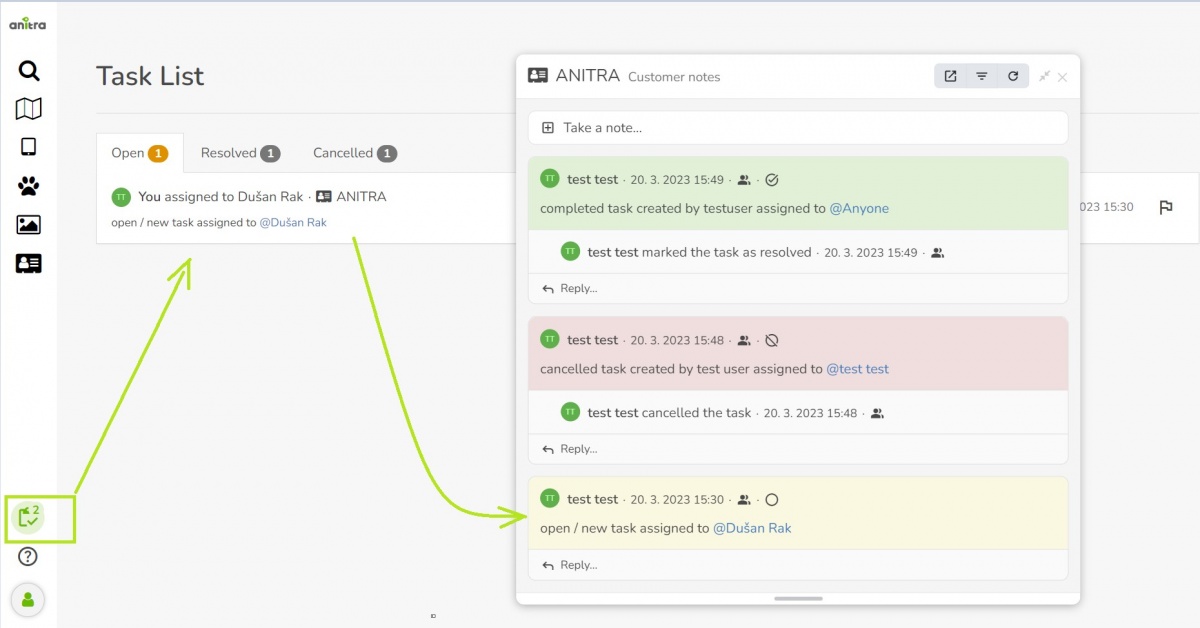Open the gallery icon in the left sidebar
The width and height of the screenshot is (1200, 628).
(28, 224)
